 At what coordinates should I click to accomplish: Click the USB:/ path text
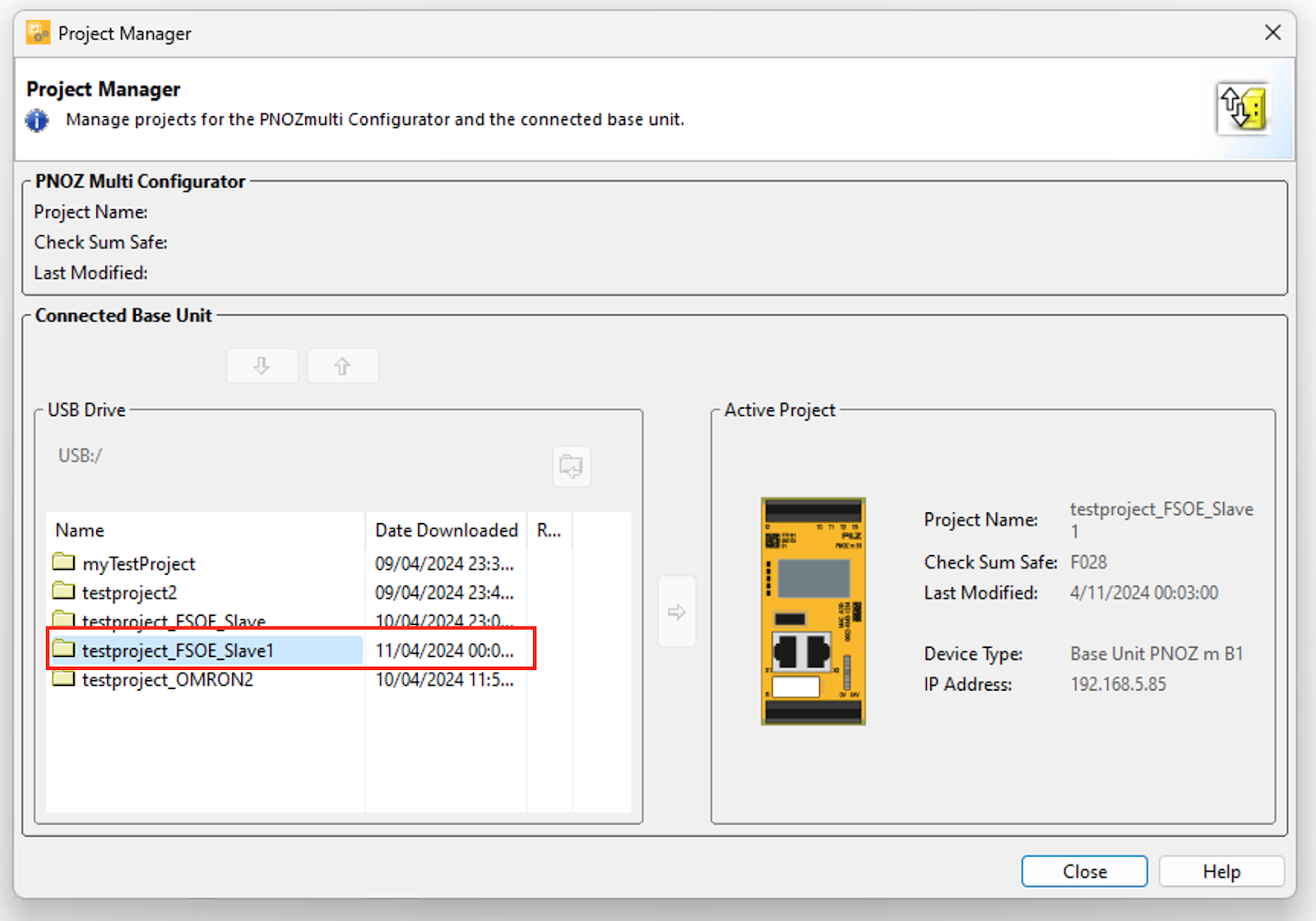(x=80, y=456)
